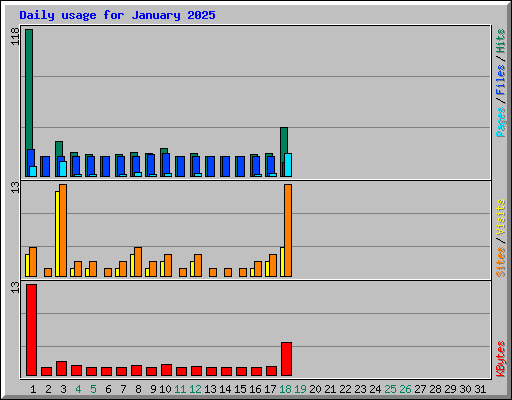Click the red 'KBytes' legend label
Screen dimensions: 512x400
coord(500,359)
